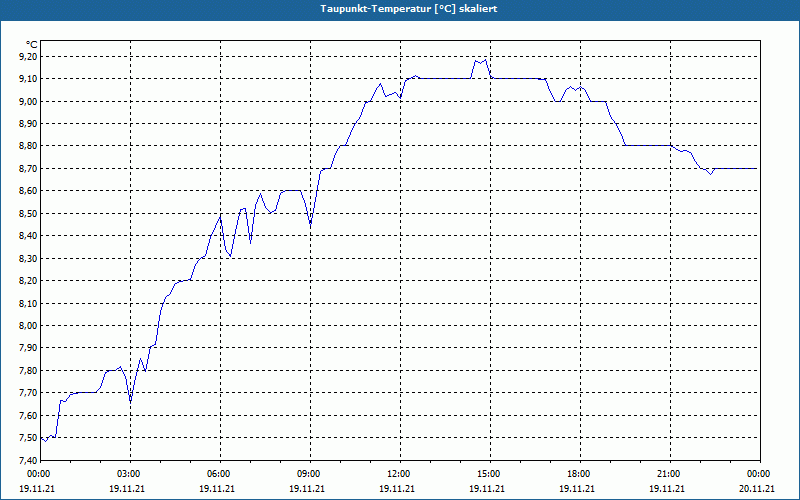This screenshot has height=500, width=800.
Task: Choose the '8,10' y-axis label
Action: (29, 303)
